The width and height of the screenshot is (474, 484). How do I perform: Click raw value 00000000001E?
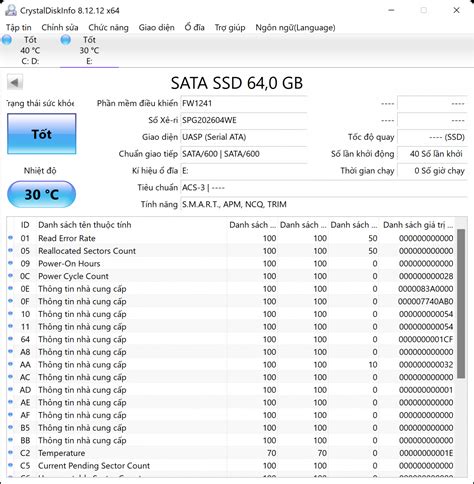tap(426, 453)
